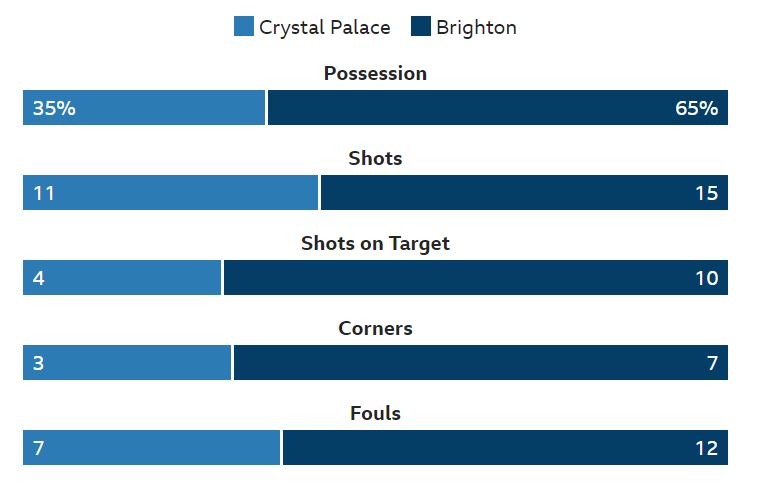Select Crystal Palace's 11 shots bar
The image size is (766, 492).
(170, 193)
